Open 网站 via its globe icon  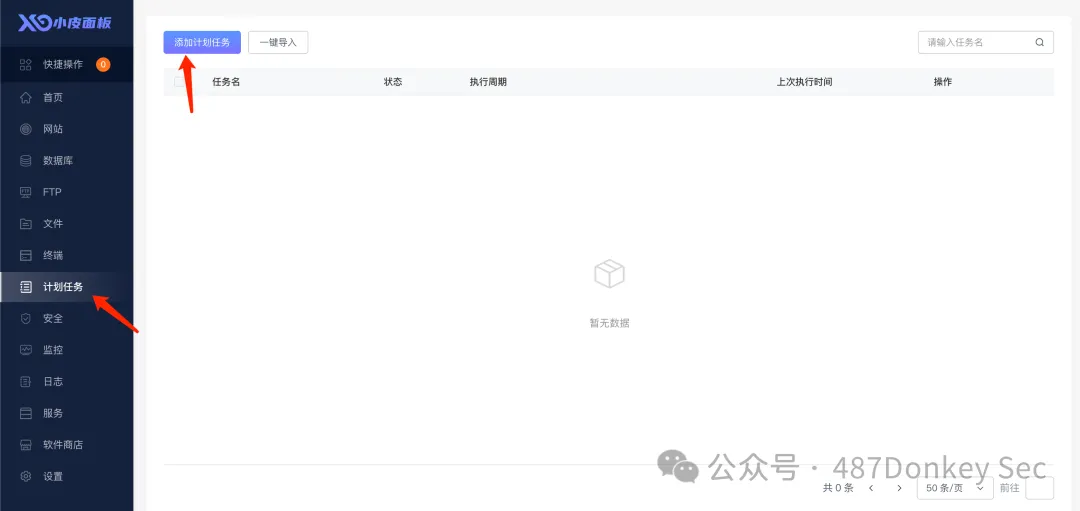pyautogui.click(x=26, y=129)
